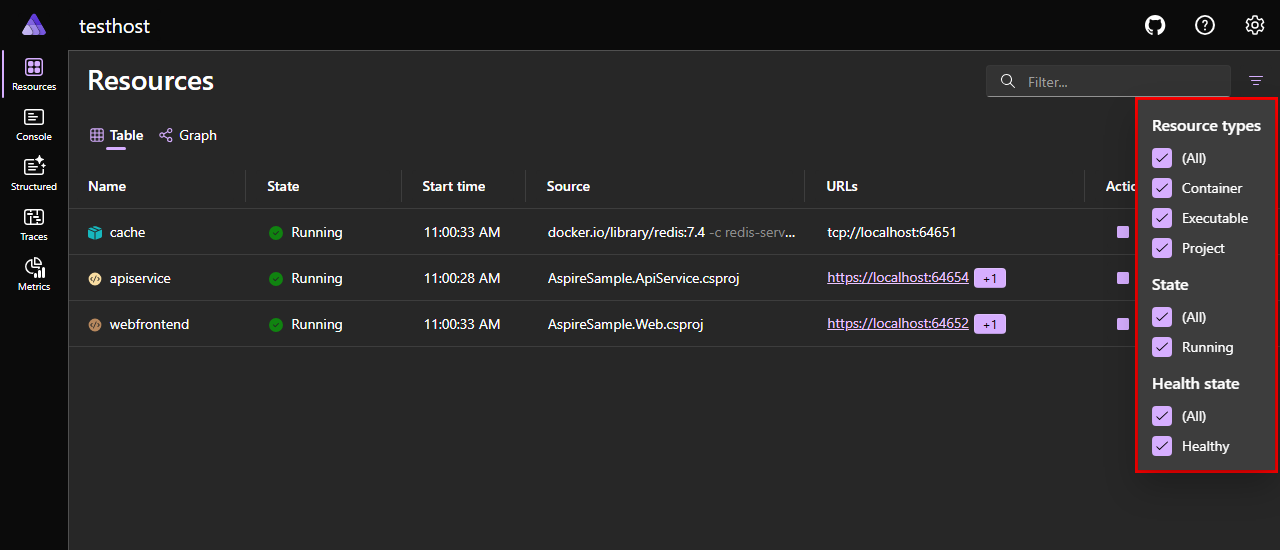The image size is (1280, 550).
Task: Click the Source column header
Action: coord(568,186)
